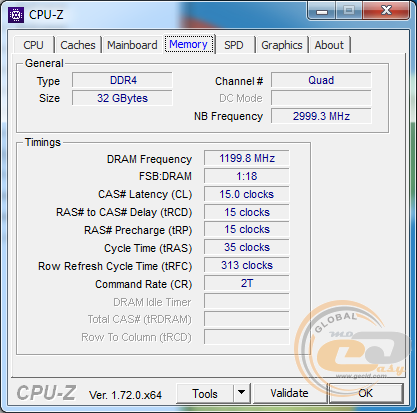Image resolution: width=417 pixels, height=413 pixels.
Task: Click the CPU-Z logo at bottom left
Action: [x=46, y=393]
